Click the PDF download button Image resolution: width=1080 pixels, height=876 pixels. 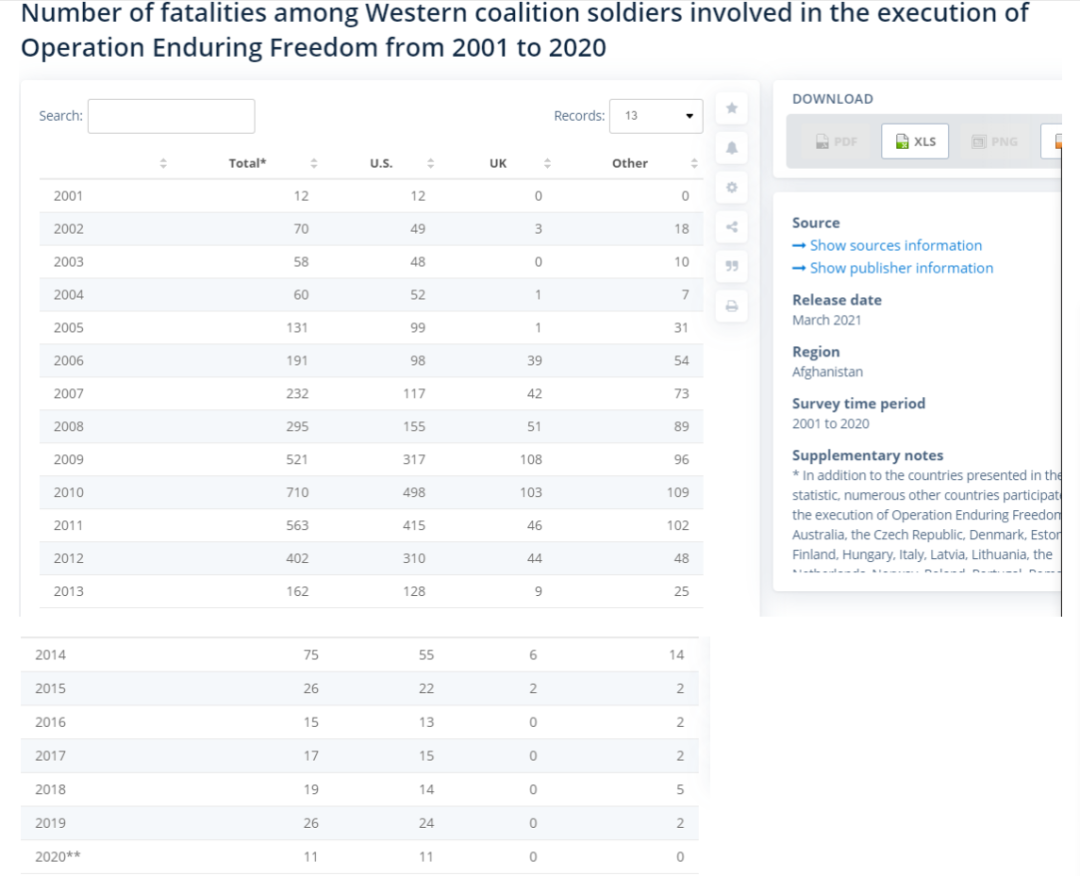click(x=836, y=141)
